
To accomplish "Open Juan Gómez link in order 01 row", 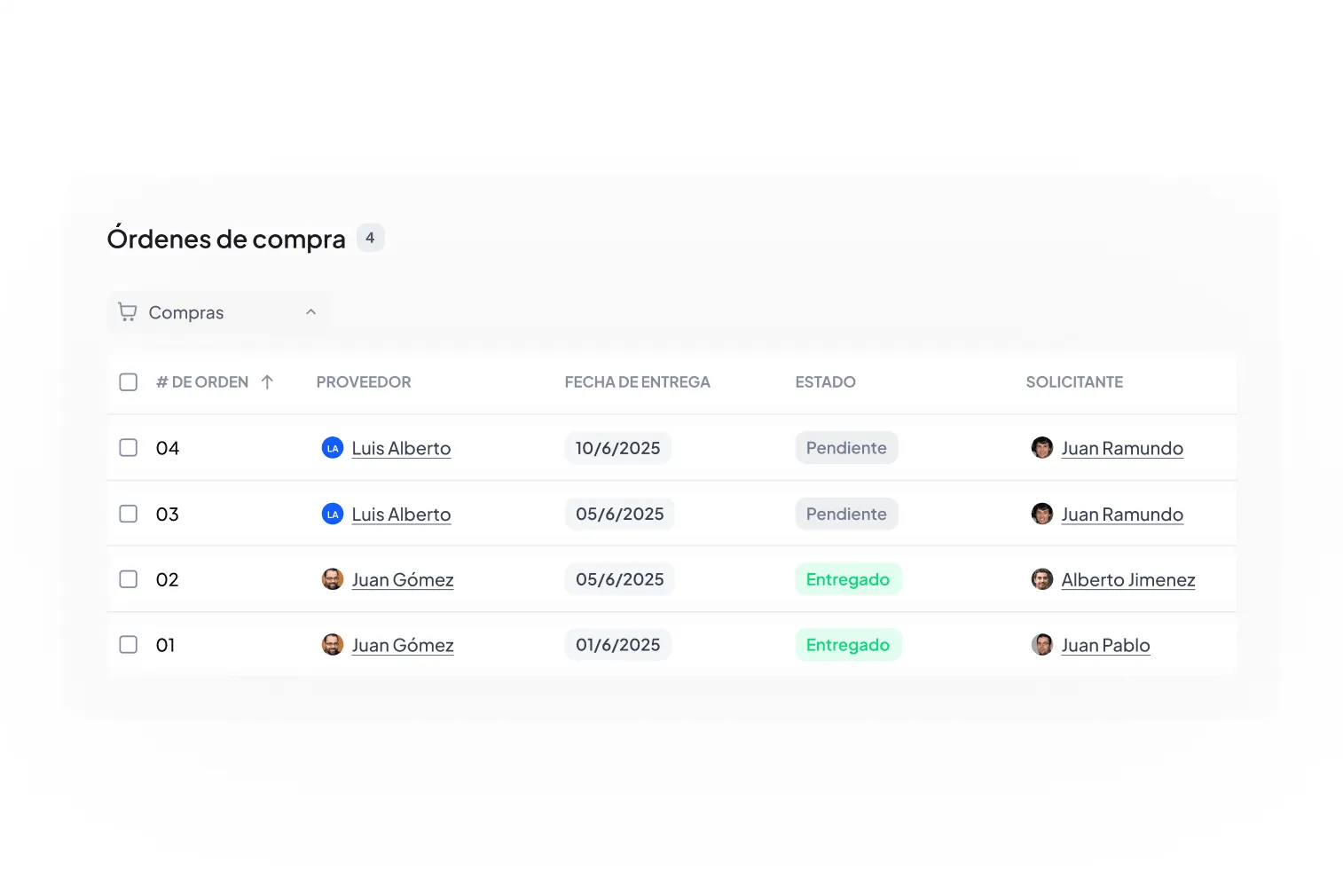I will [x=403, y=646].
